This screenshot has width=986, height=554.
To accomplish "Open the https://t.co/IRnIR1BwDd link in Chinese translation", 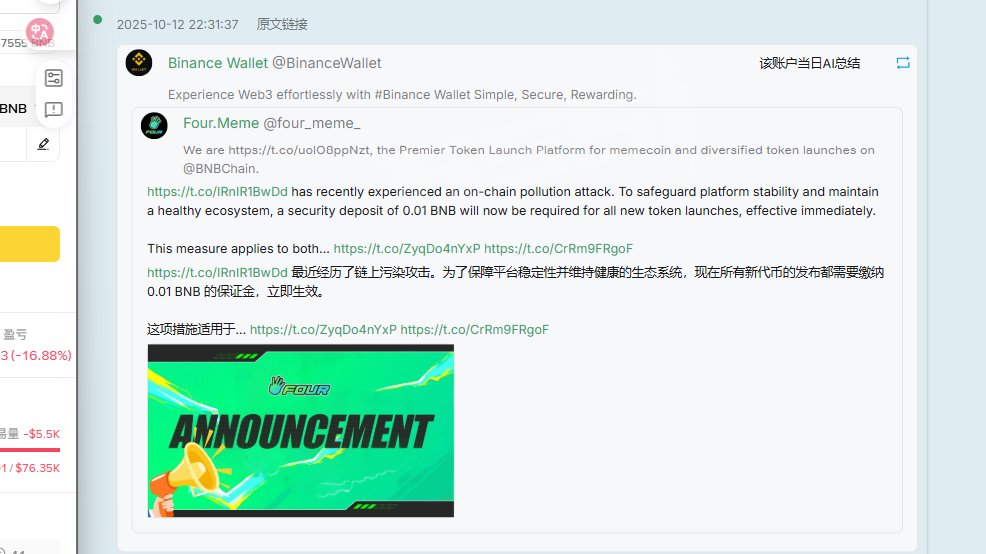I will point(217,272).
